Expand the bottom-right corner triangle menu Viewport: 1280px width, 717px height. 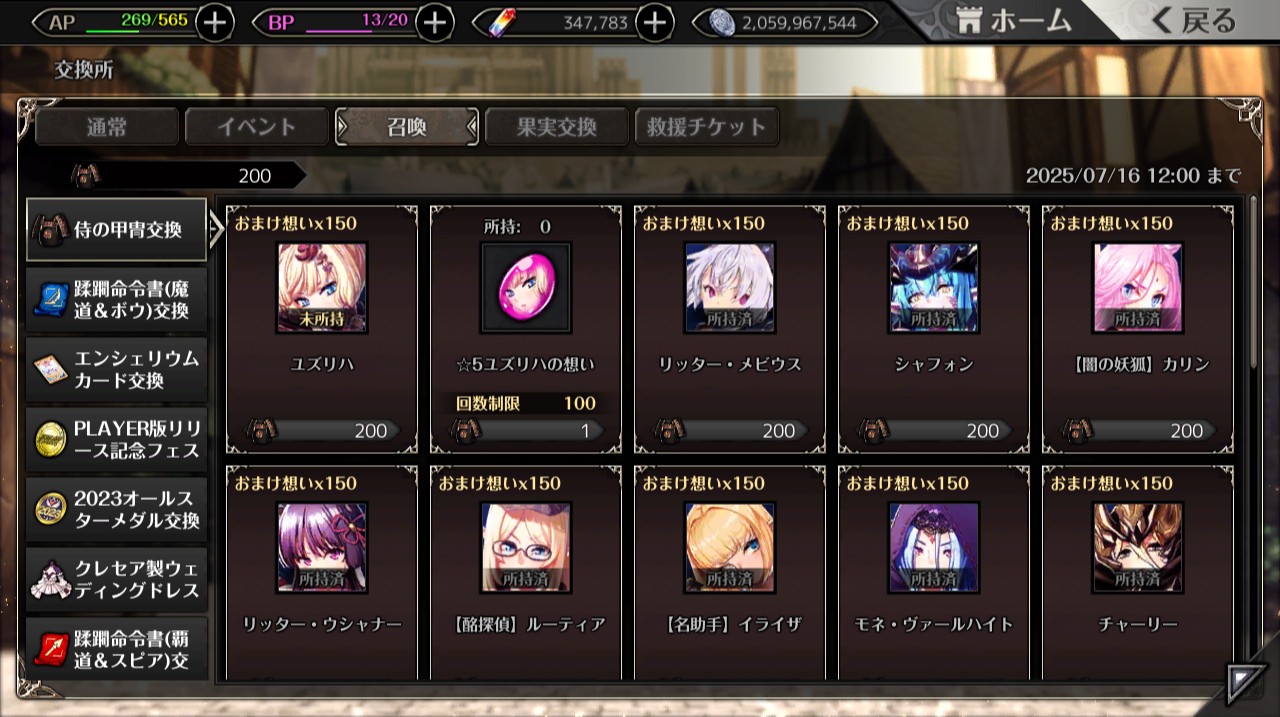[1246, 683]
